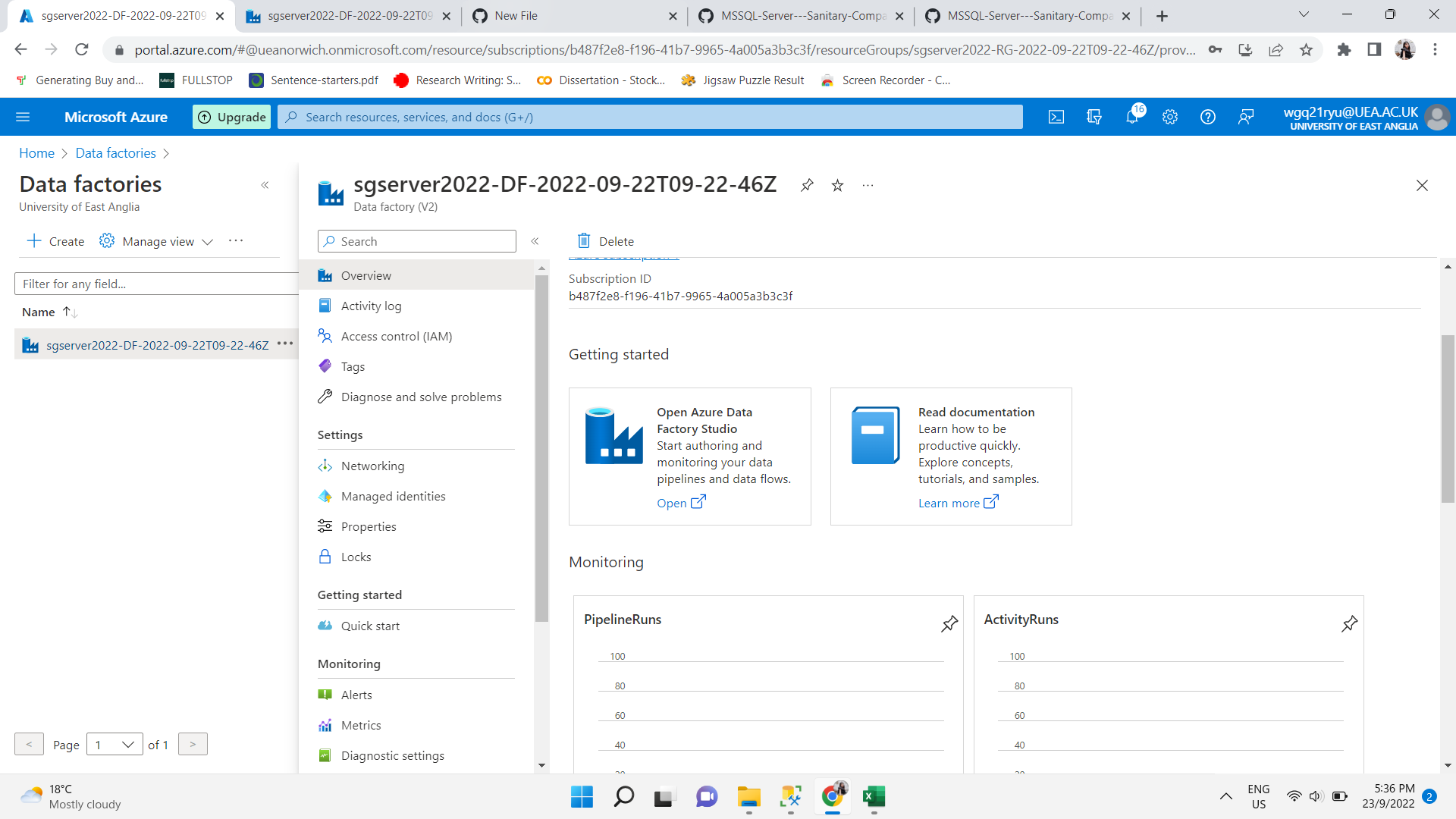Viewport: 1456px width, 819px height.
Task: Open Excel from the taskbar
Action: (x=874, y=797)
